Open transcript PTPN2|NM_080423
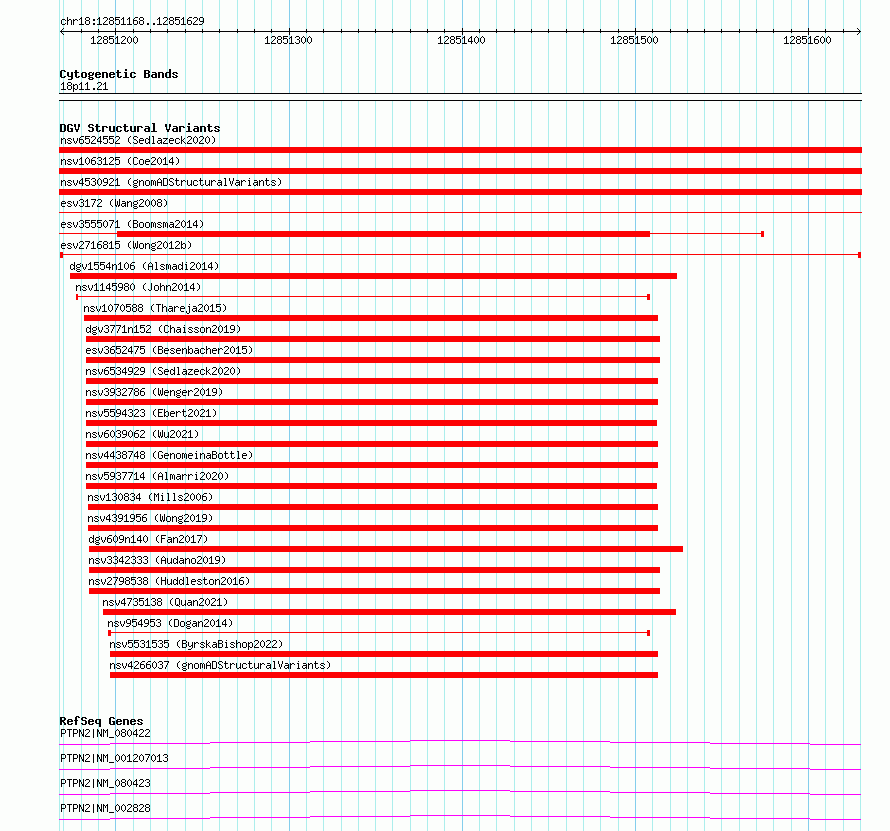Image resolution: width=890 pixels, height=831 pixels. point(106,783)
